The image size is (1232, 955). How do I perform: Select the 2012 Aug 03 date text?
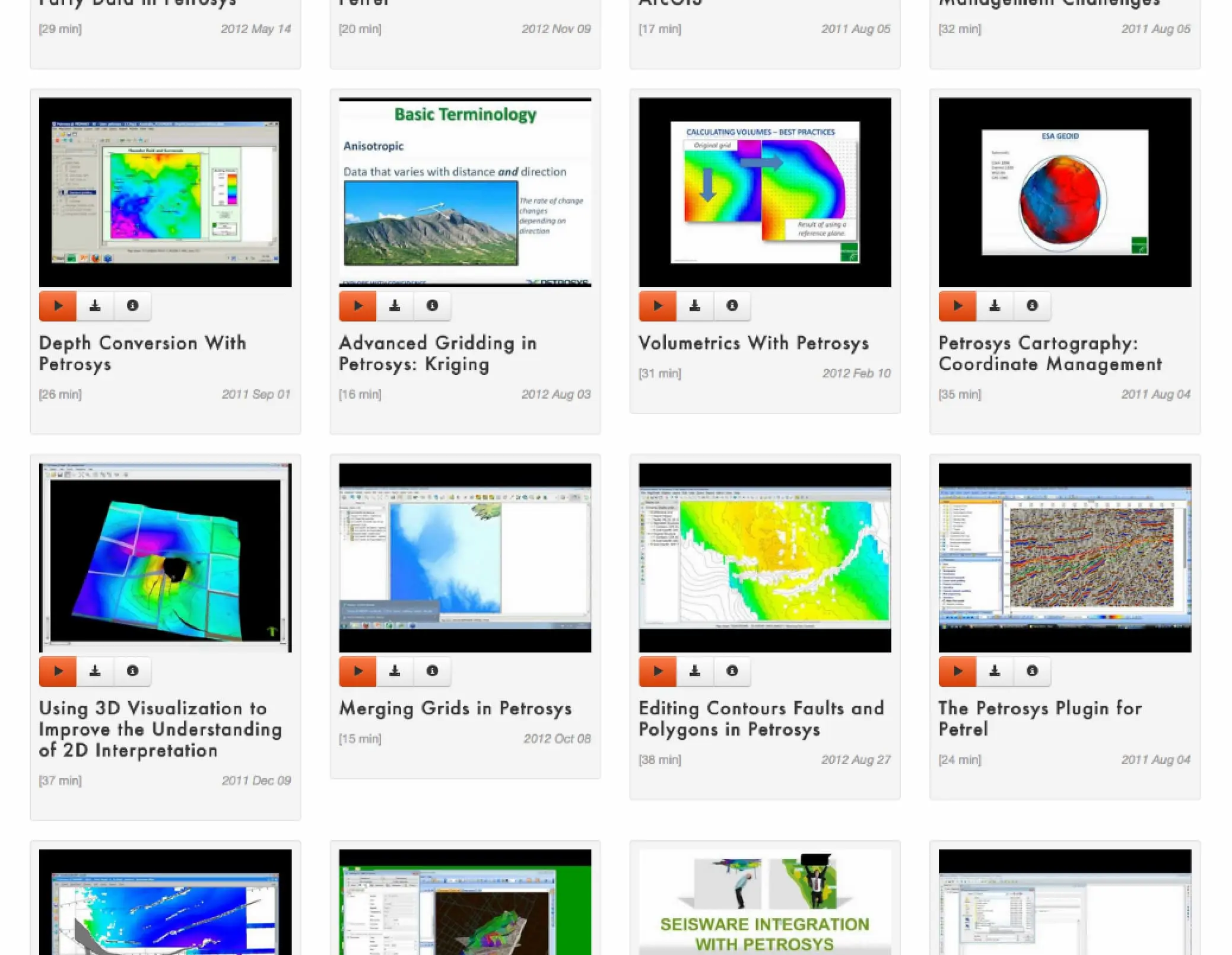pyautogui.click(x=556, y=394)
